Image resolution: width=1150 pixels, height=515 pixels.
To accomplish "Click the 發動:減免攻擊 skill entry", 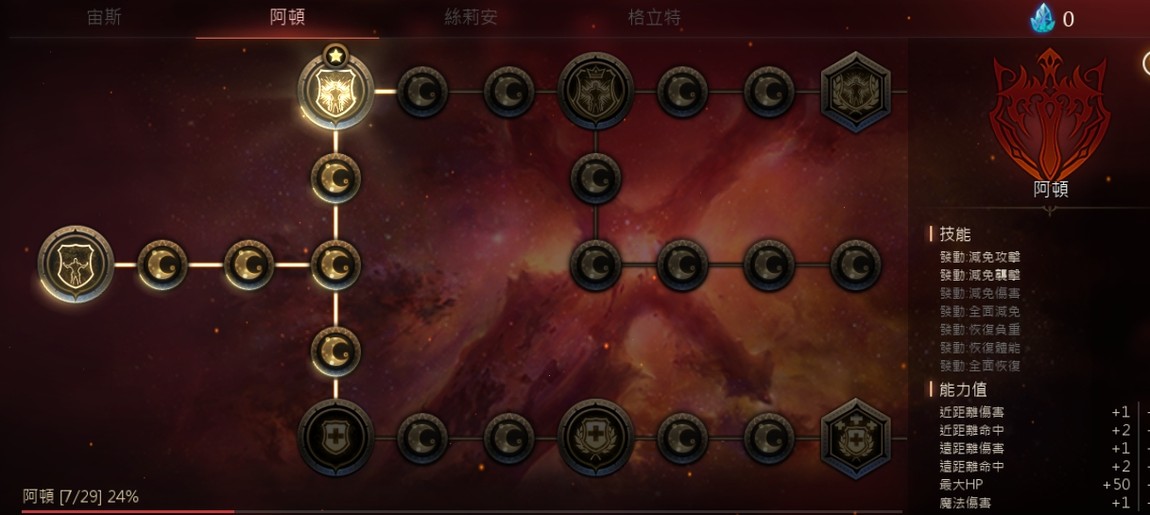I will pos(980,258).
